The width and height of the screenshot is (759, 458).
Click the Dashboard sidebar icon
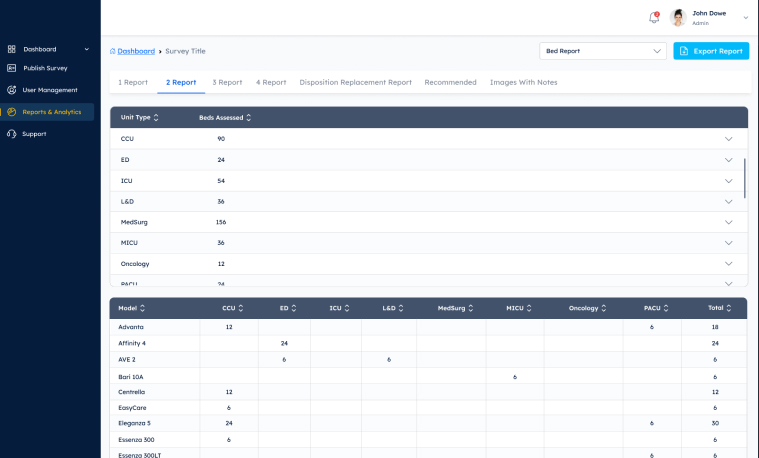[12, 49]
